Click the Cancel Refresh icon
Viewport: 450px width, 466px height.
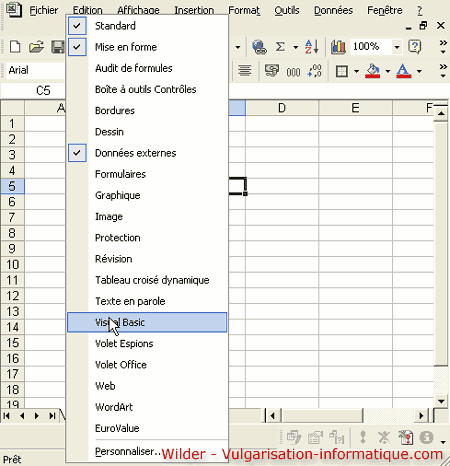tap(384, 437)
